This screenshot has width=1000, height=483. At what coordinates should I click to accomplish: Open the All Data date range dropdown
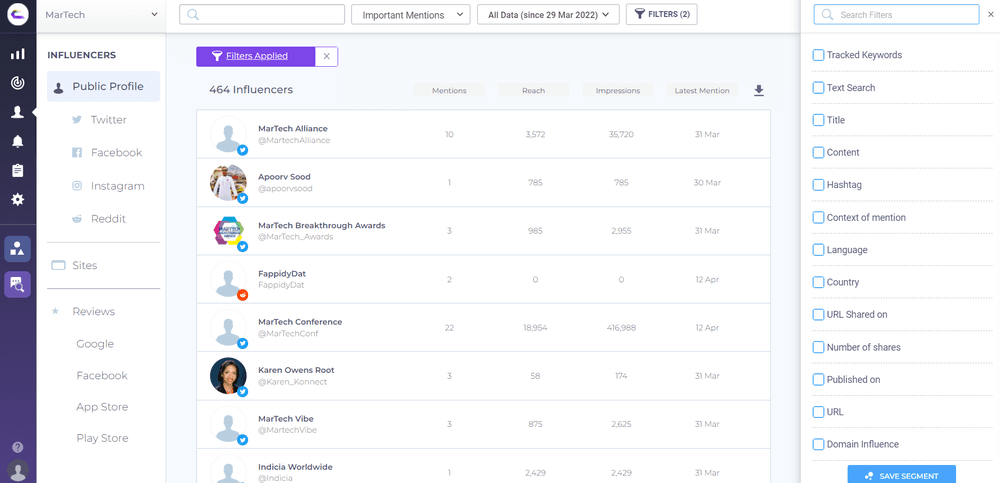coord(548,15)
